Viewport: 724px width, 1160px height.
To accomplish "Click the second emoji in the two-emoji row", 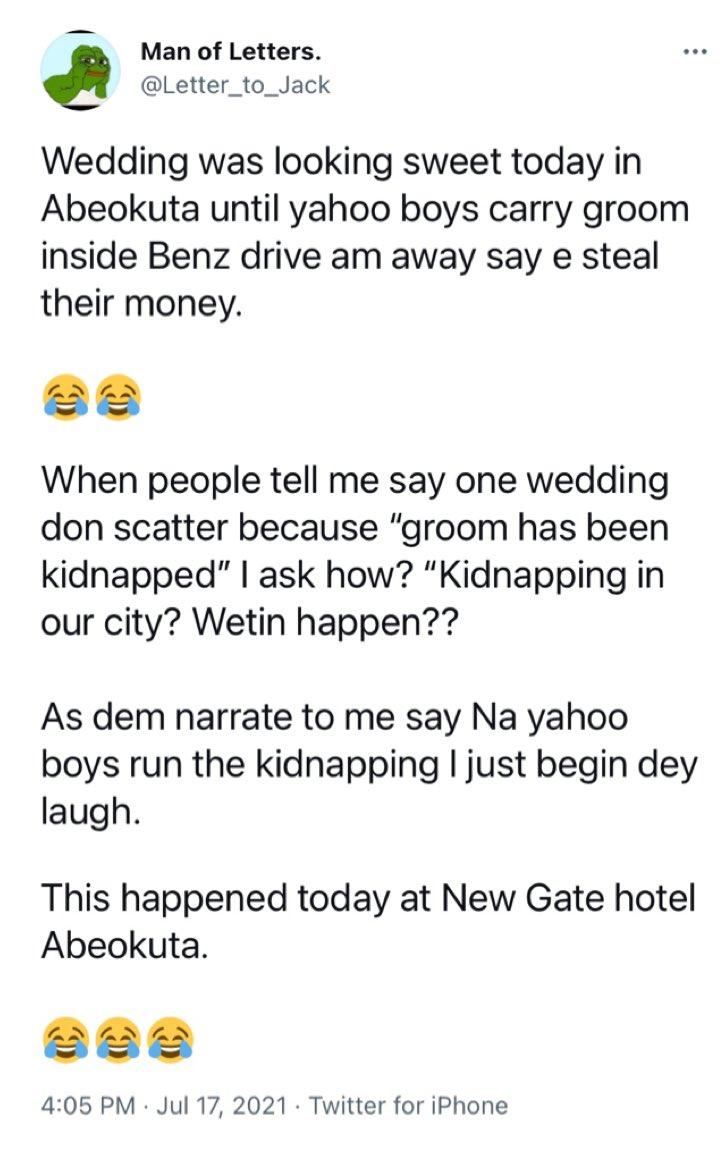I will [117, 396].
